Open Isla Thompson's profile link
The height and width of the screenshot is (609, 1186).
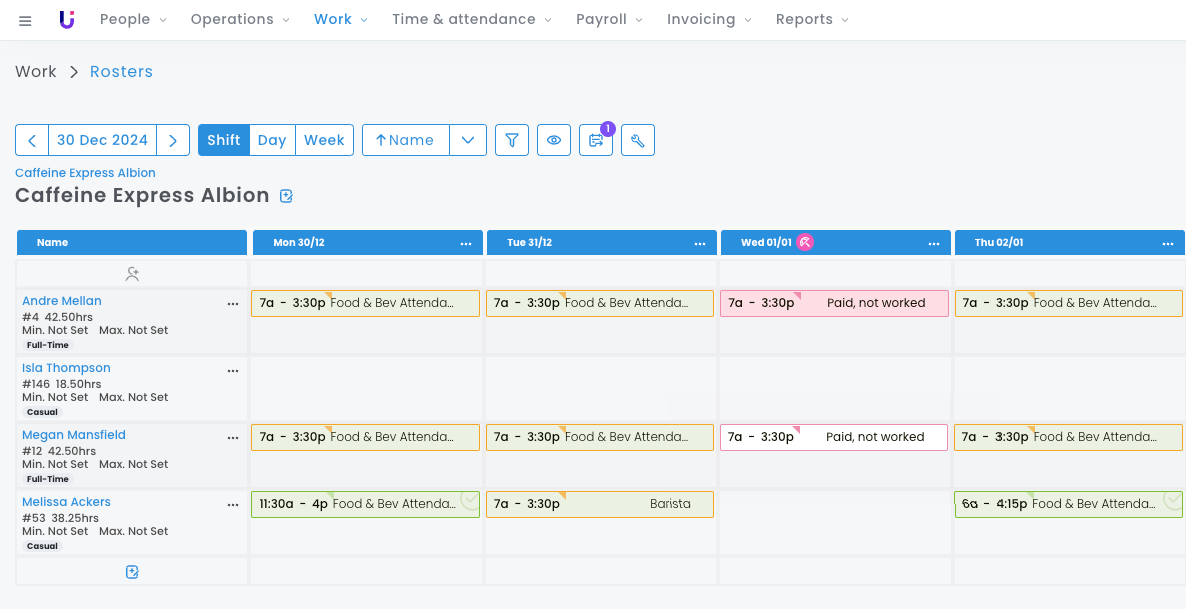pos(66,368)
